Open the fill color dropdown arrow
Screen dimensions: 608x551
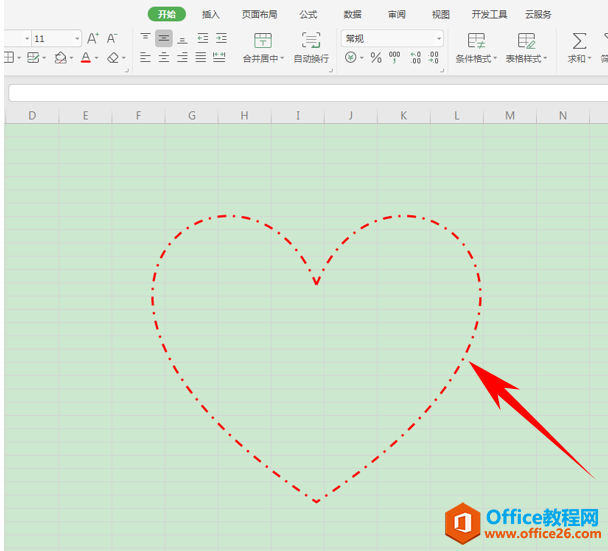(x=71, y=58)
